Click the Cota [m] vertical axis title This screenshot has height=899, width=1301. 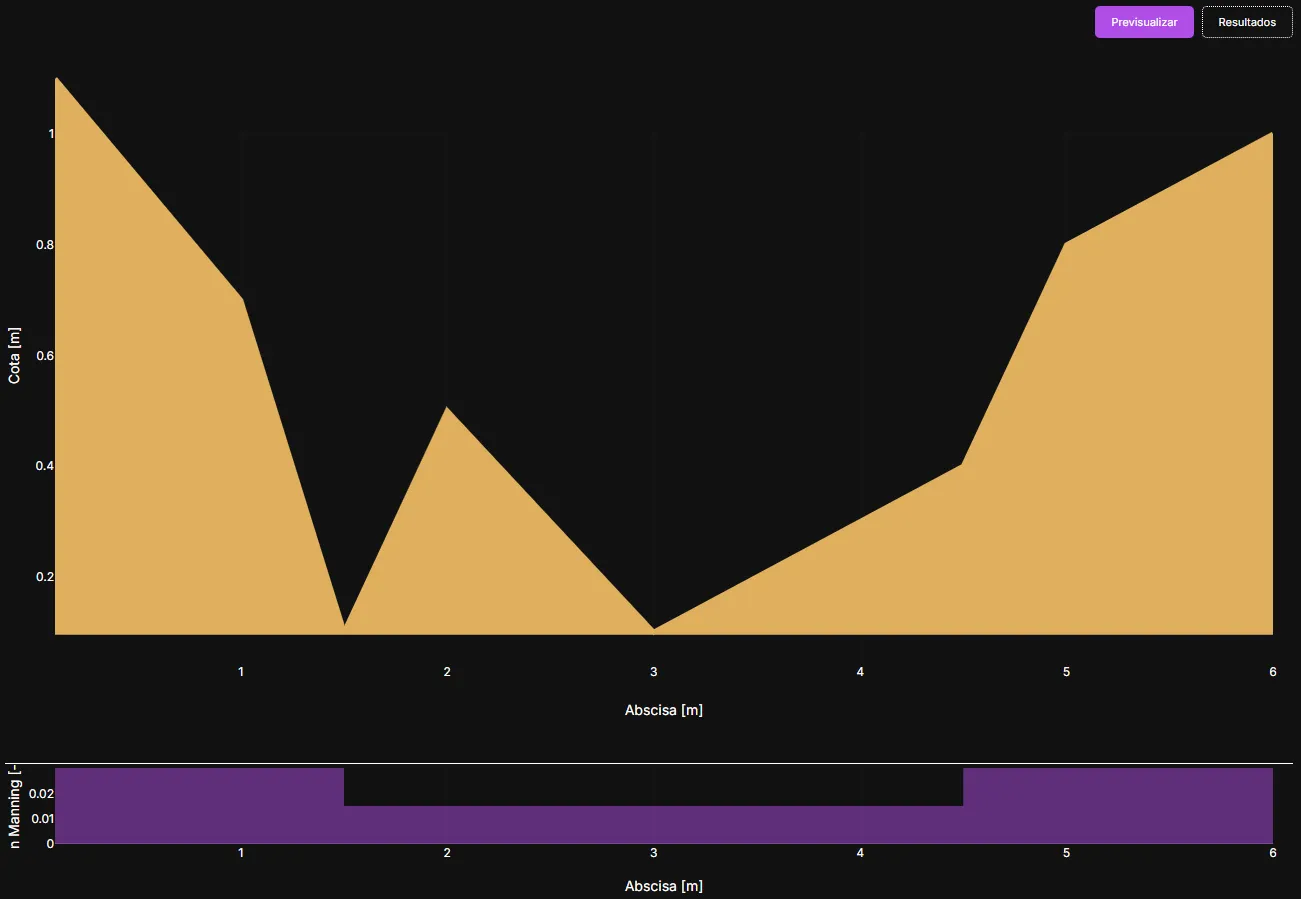(x=14, y=355)
